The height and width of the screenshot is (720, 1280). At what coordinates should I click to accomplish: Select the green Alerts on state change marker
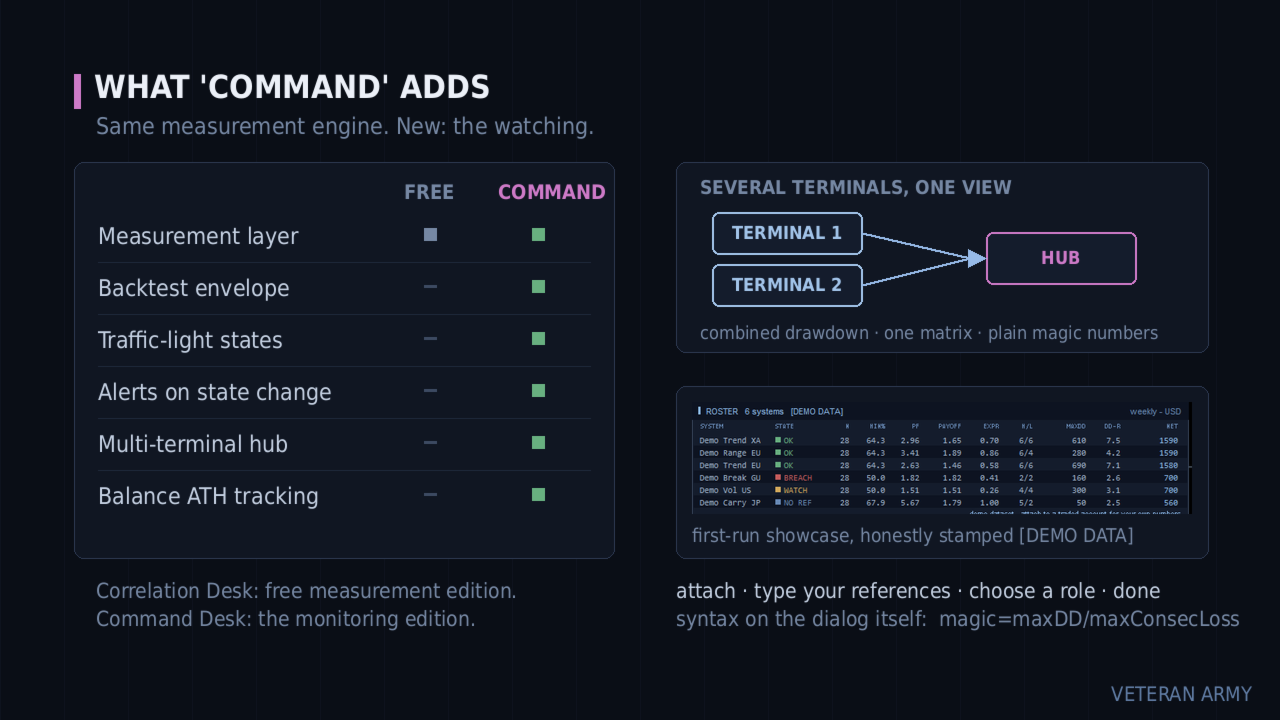point(538,391)
